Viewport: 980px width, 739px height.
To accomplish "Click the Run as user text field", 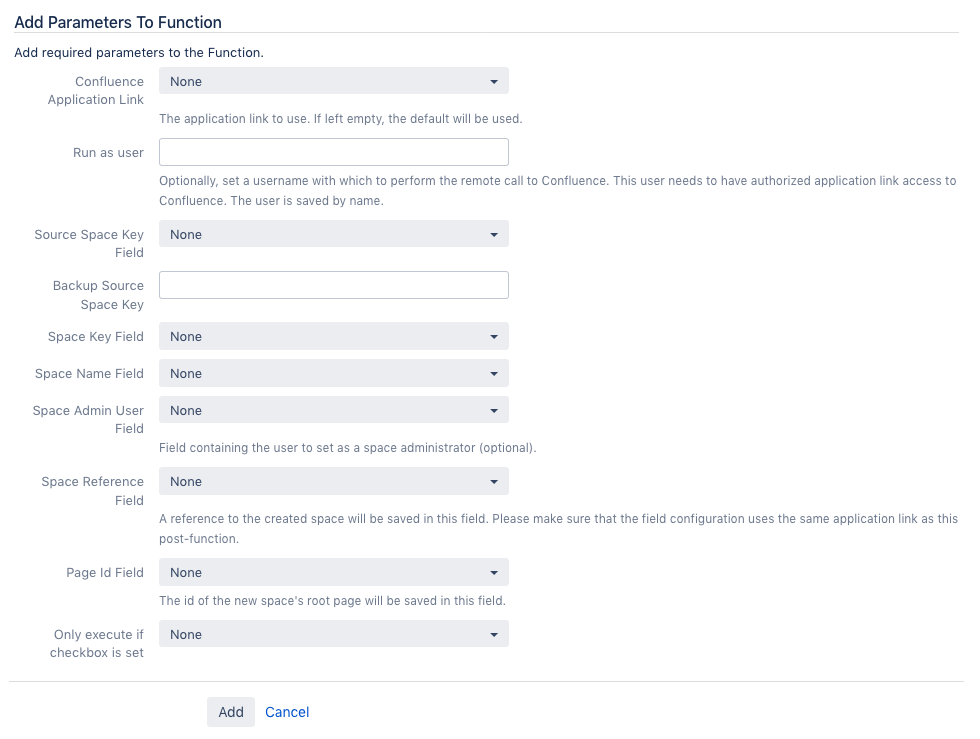I will click(x=334, y=152).
